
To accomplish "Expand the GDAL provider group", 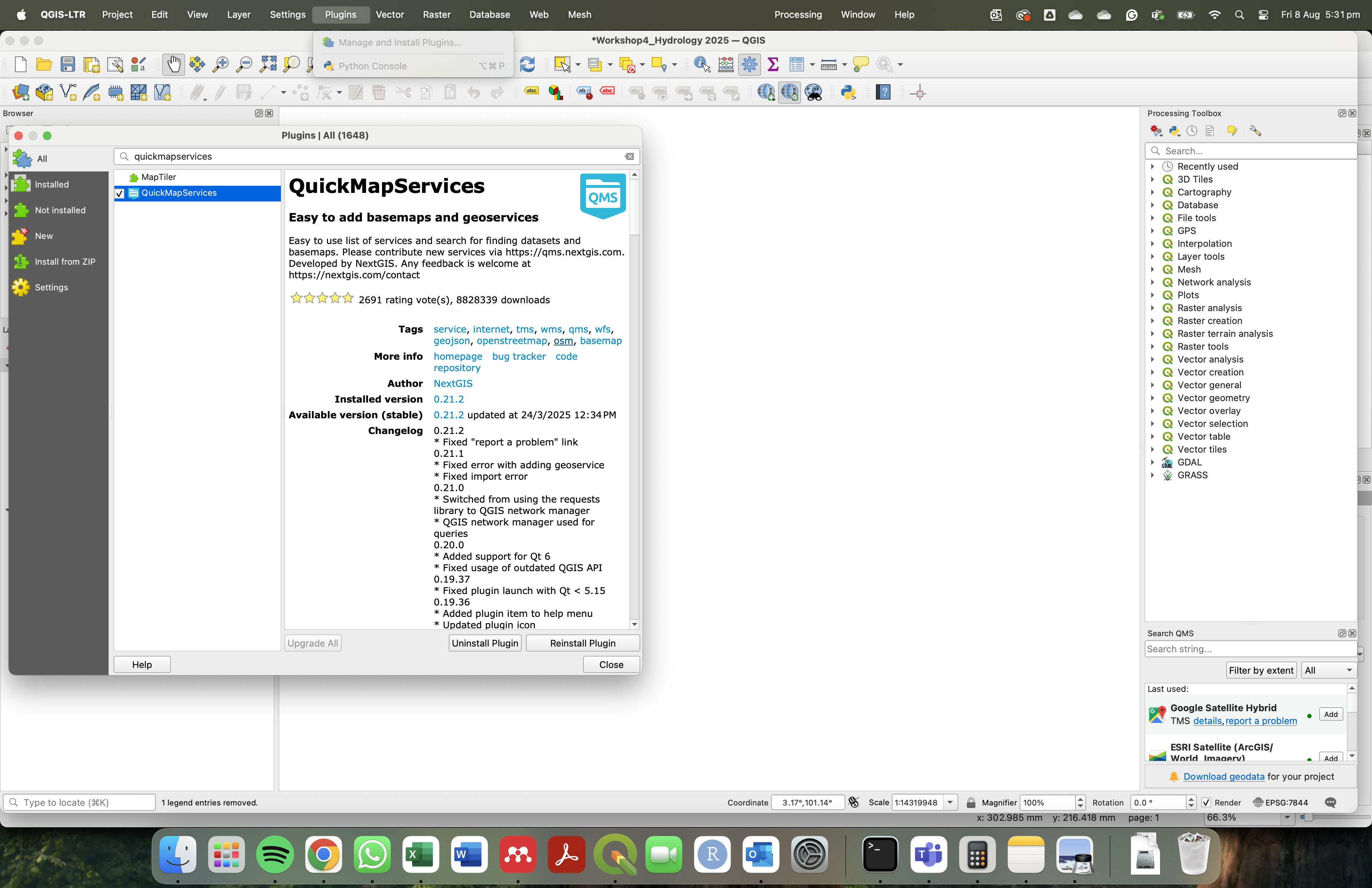I will [x=1152, y=462].
